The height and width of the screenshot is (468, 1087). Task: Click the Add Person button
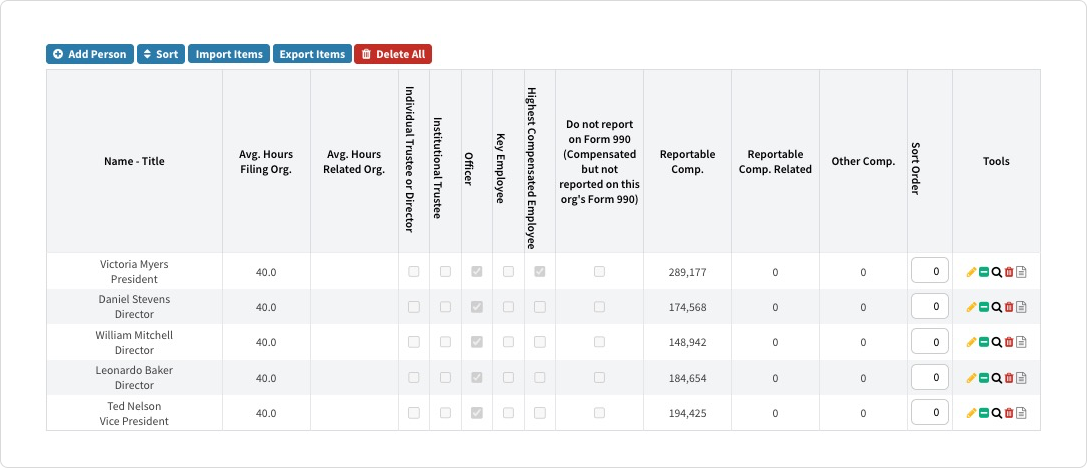point(89,54)
